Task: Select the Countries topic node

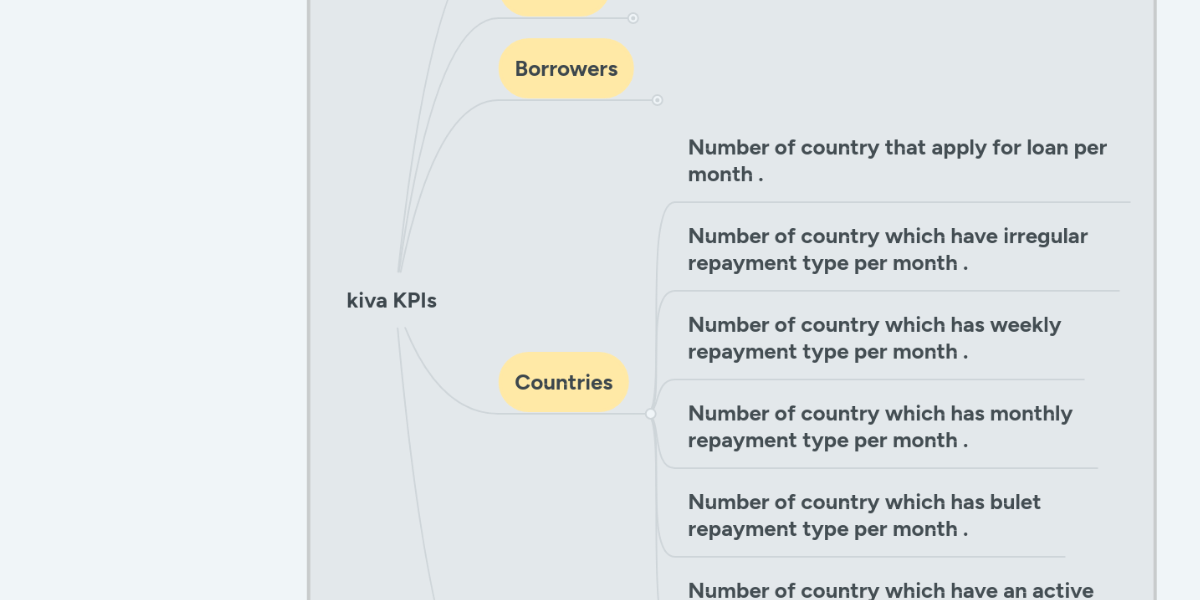Action: pyautogui.click(x=563, y=382)
